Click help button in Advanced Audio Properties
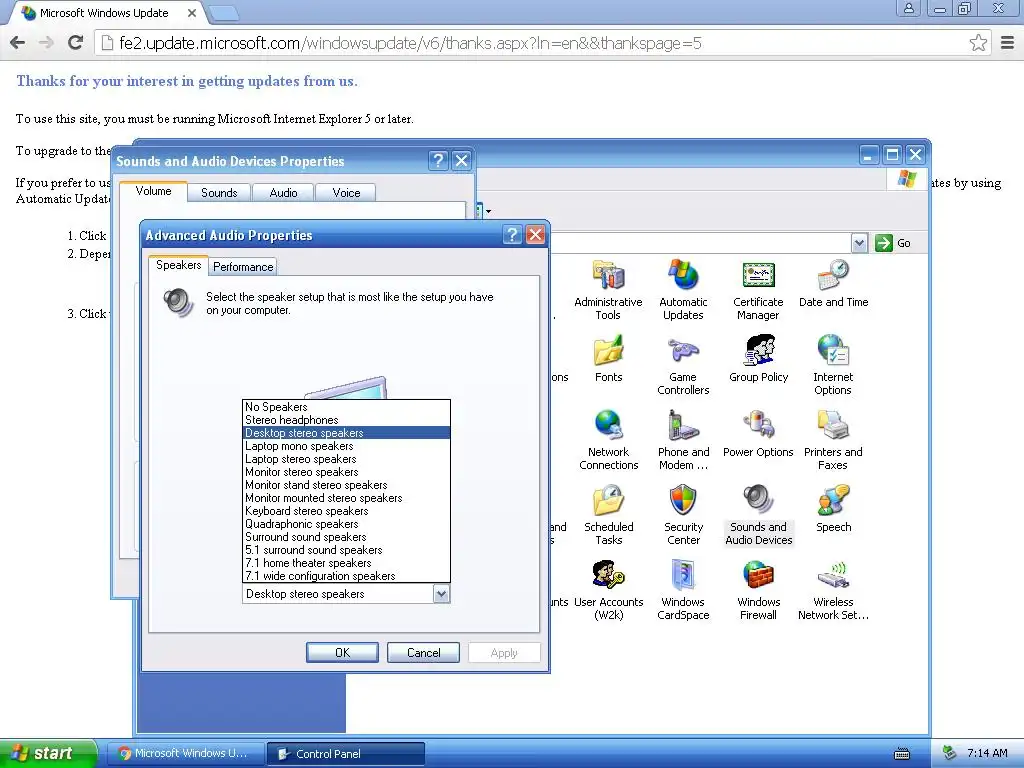Image resolution: width=1024 pixels, height=768 pixels. [512, 235]
